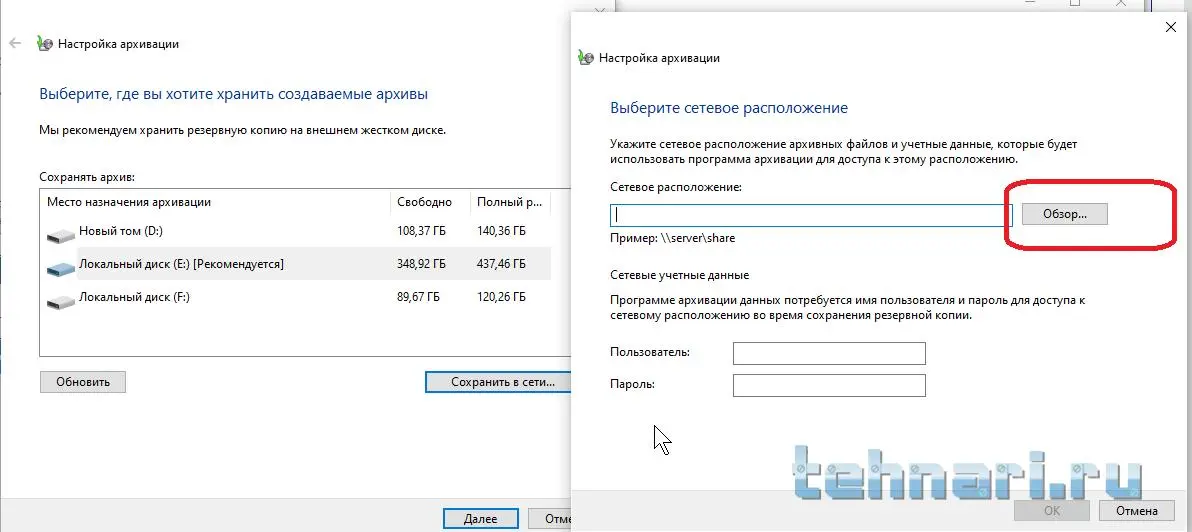Sort the list by the Свободно column
The height and width of the screenshot is (532, 1192).
coord(429,202)
